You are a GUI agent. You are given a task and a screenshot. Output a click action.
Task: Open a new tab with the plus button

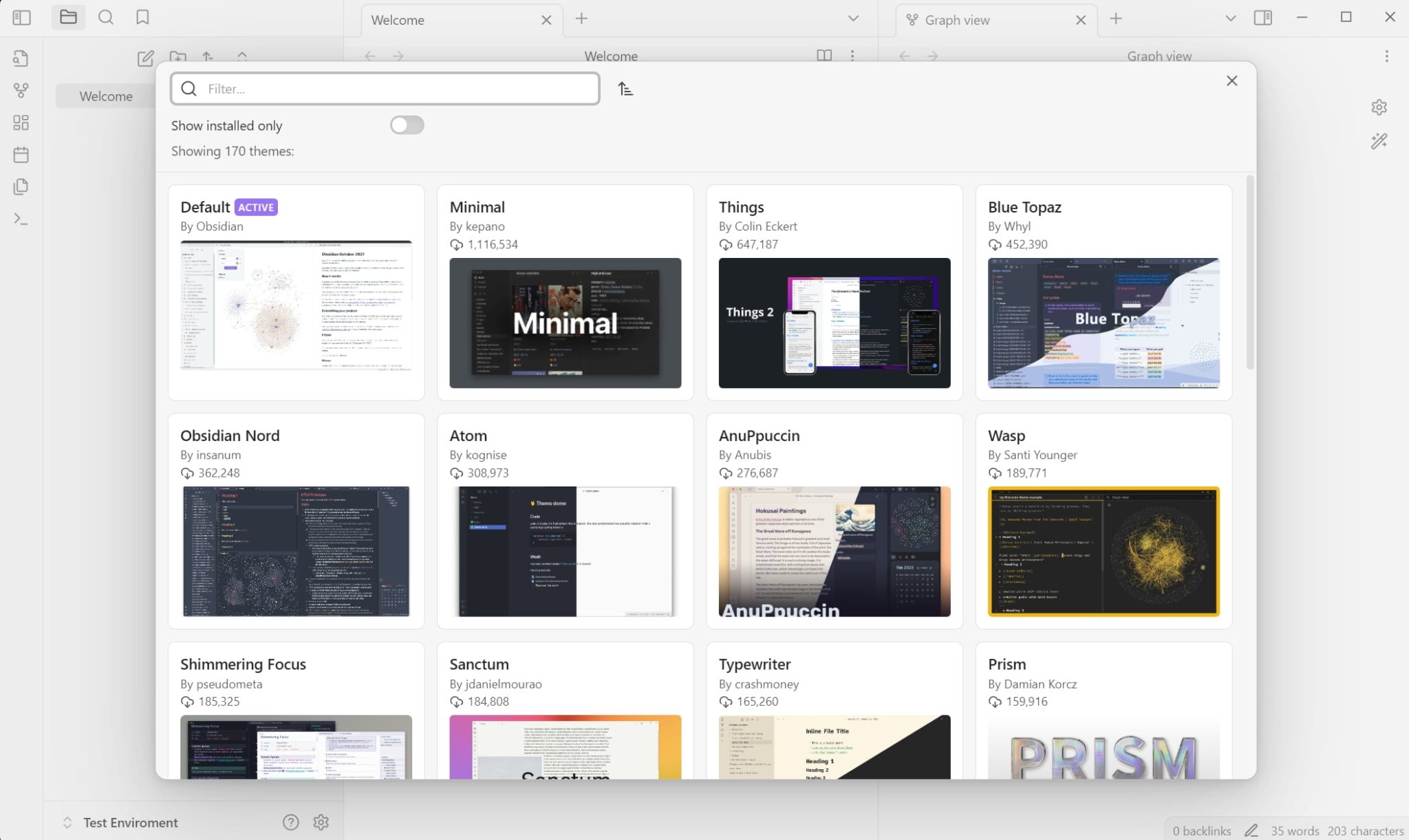[581, 19]
